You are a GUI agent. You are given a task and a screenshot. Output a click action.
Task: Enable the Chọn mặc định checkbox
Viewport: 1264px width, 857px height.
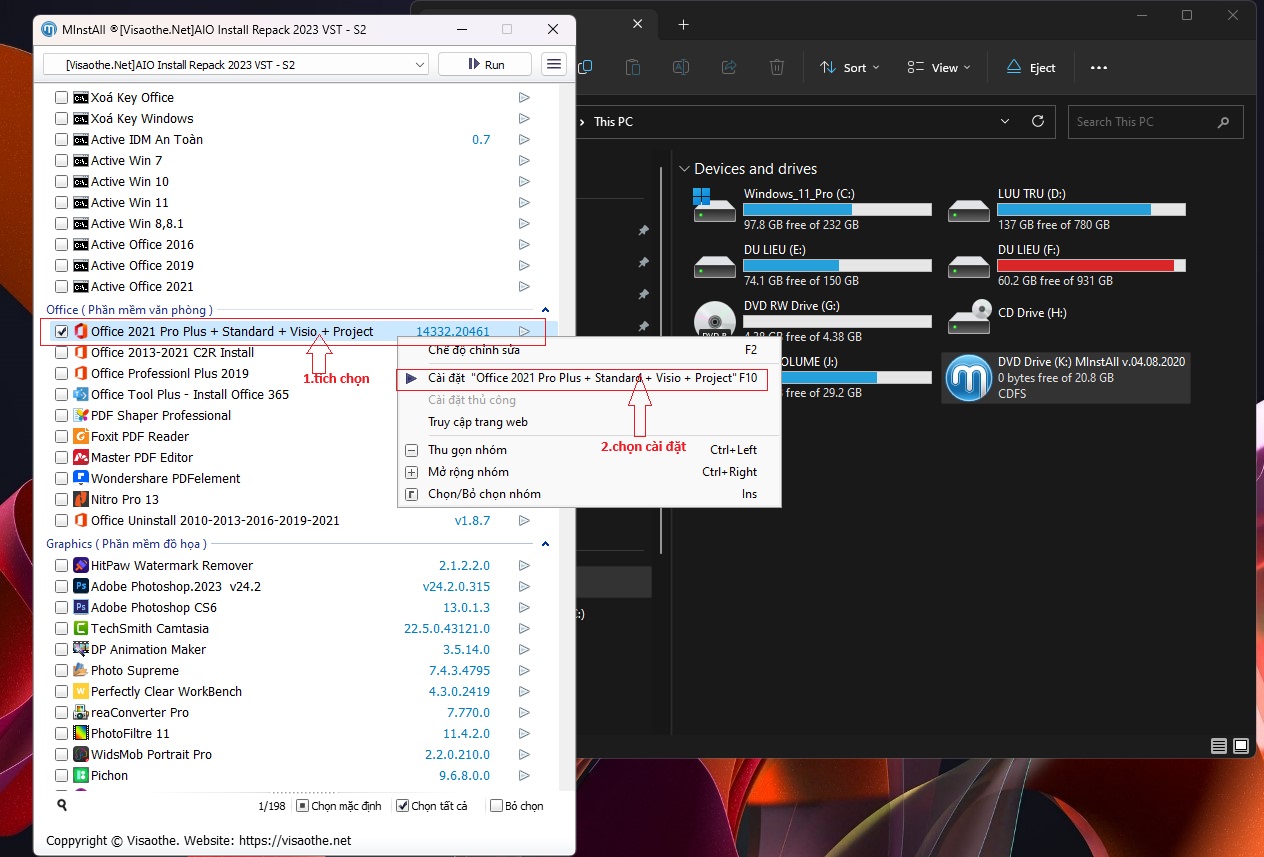(x=303, y=806)
